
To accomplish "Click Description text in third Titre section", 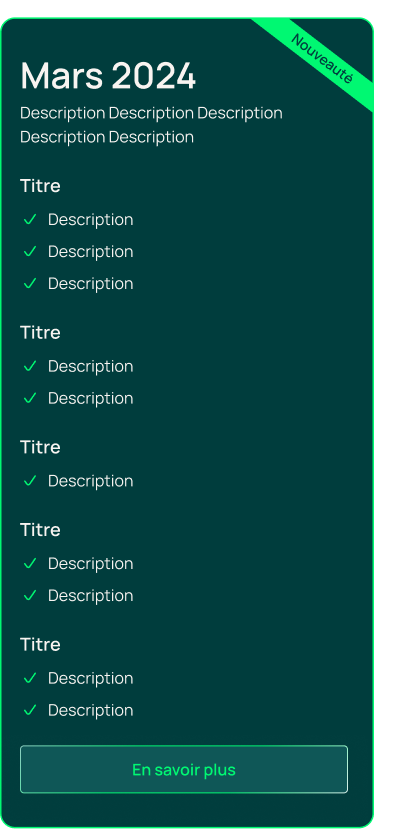I will point(90,481).
